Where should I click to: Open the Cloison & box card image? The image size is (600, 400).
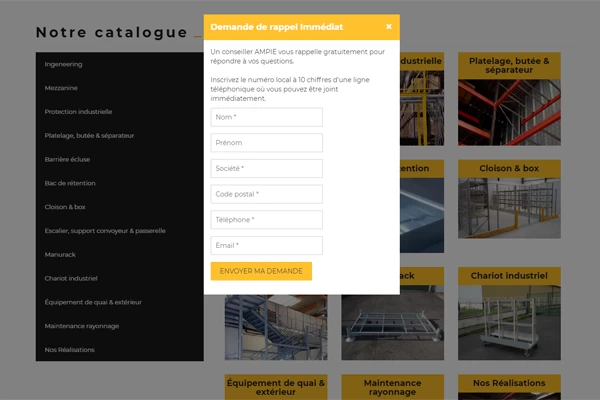click(509, 208)
